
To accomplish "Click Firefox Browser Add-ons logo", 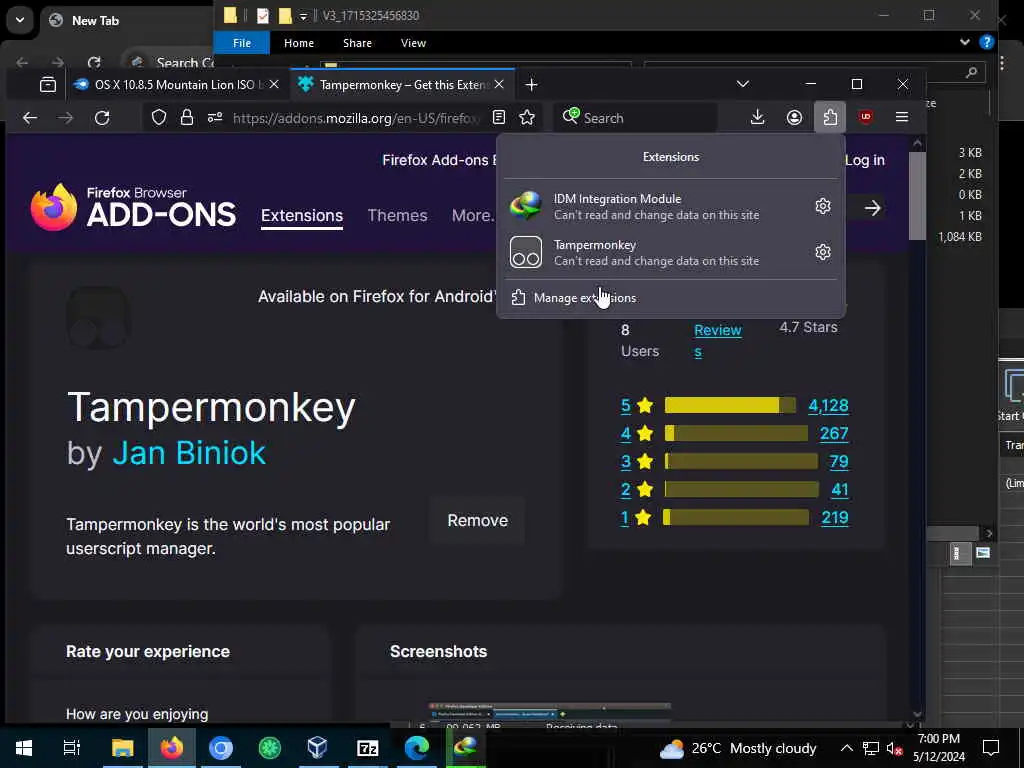I will [x=133, y=208].
